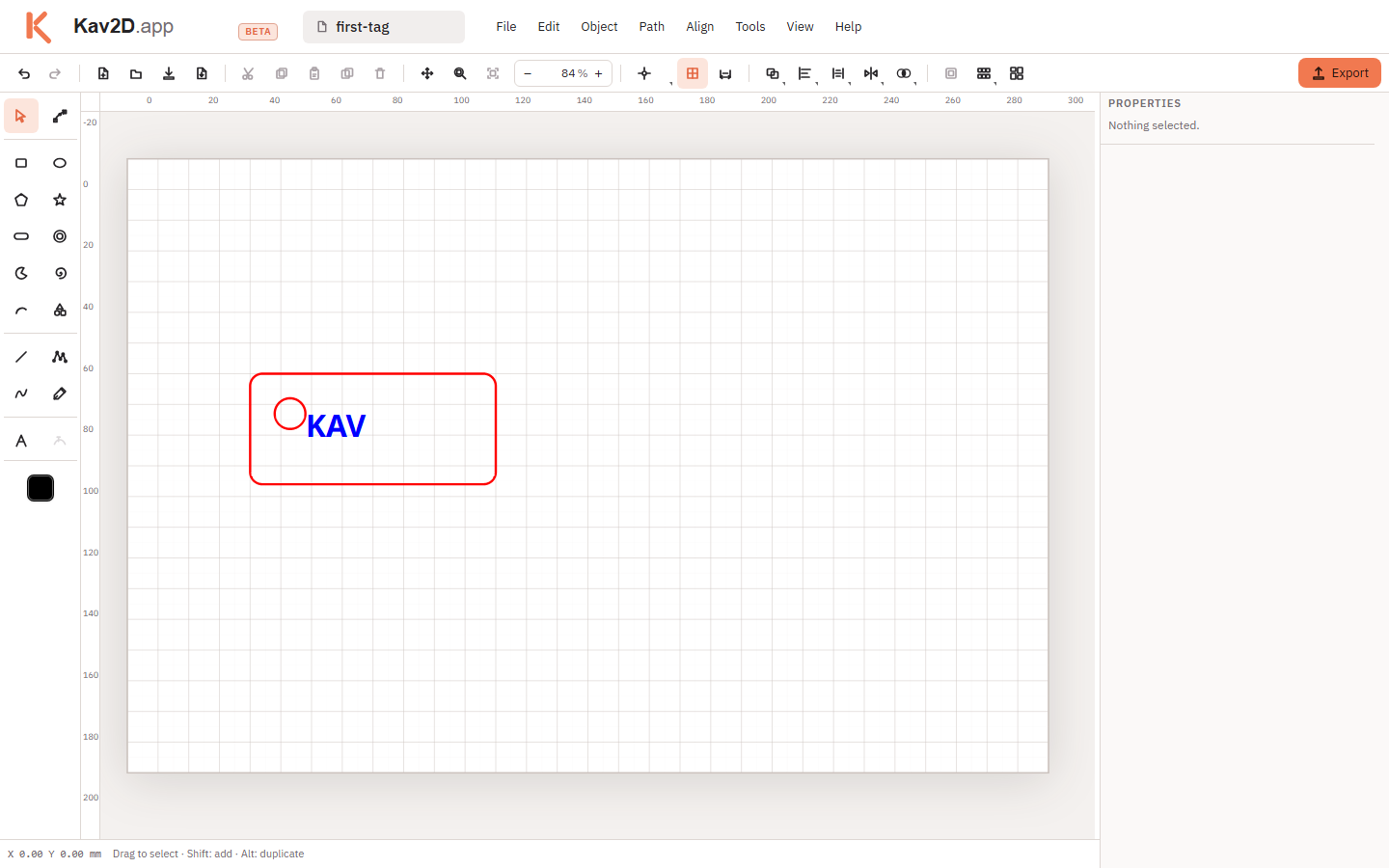Viewport: 1389px width, 868px height.
Task: Open the flip/mirror dropdown
Action: pos(871,73)
